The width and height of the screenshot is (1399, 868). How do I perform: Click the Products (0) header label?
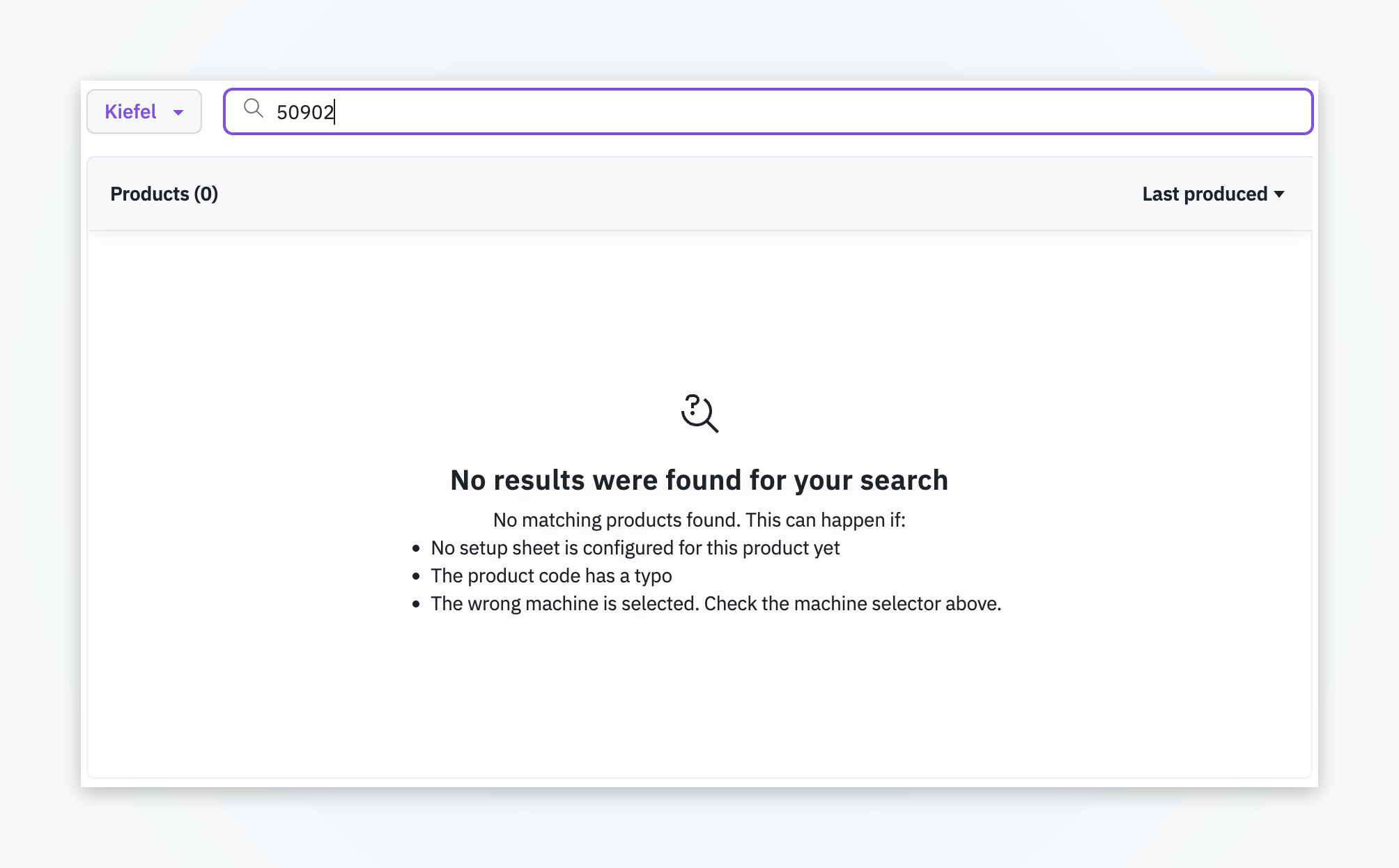click(164, 194)
